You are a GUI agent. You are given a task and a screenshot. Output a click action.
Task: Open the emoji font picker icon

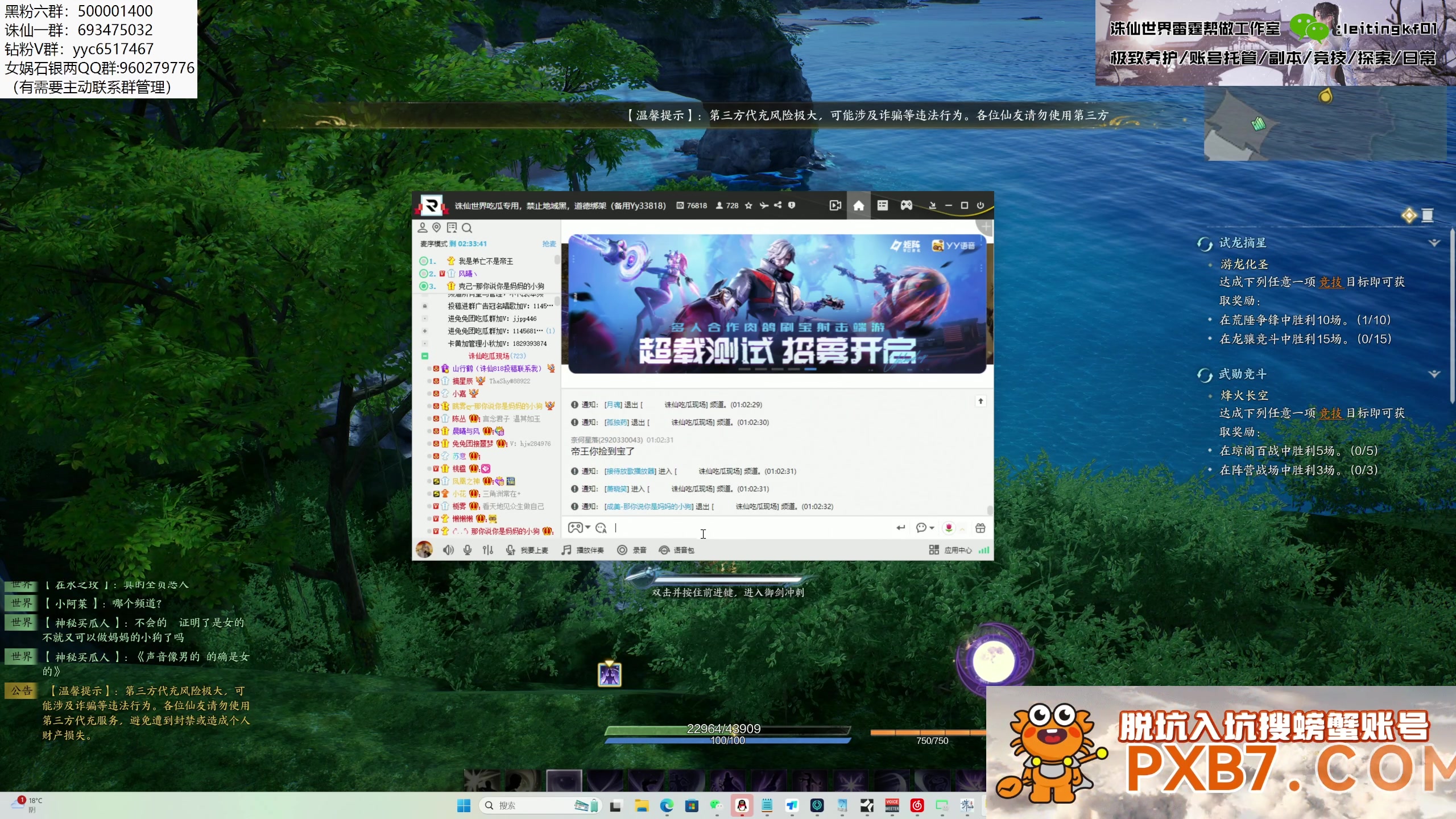[x=601, y=528]
